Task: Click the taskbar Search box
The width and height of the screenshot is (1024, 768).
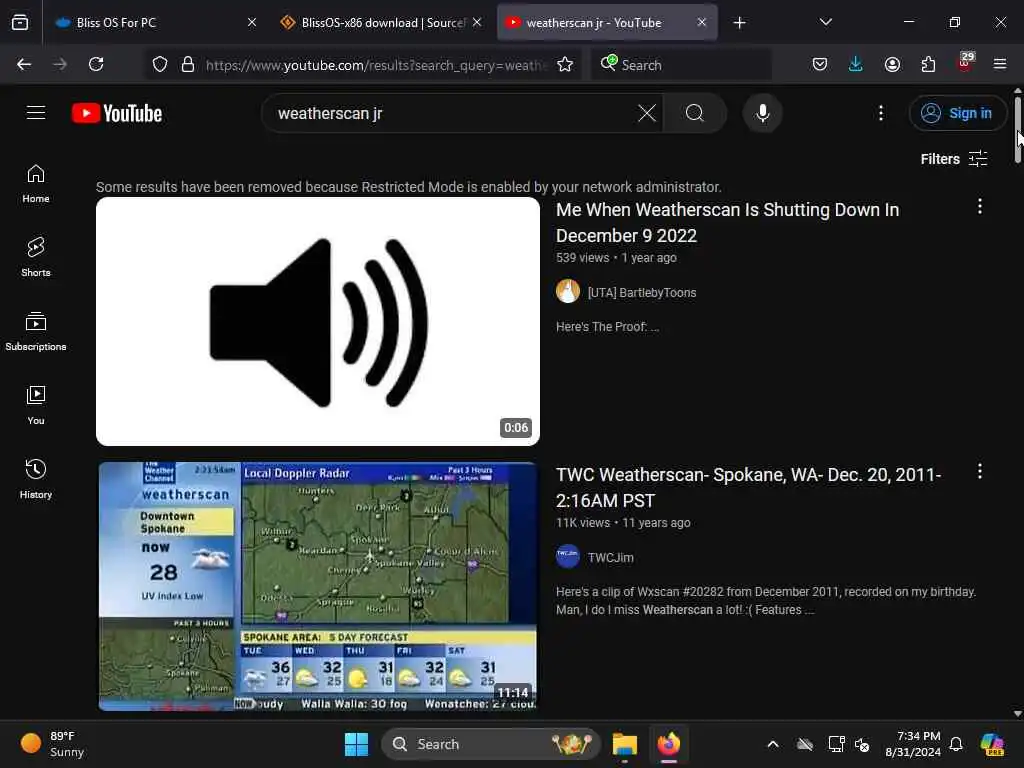Action: pyautogui.click(x=491, y=744)
